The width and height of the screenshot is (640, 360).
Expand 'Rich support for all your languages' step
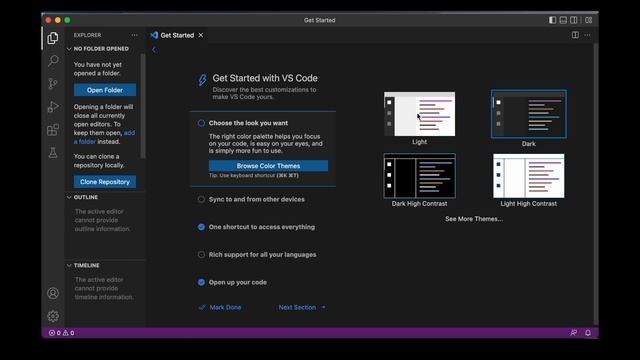pyautogui.click(x=262, y=255)
